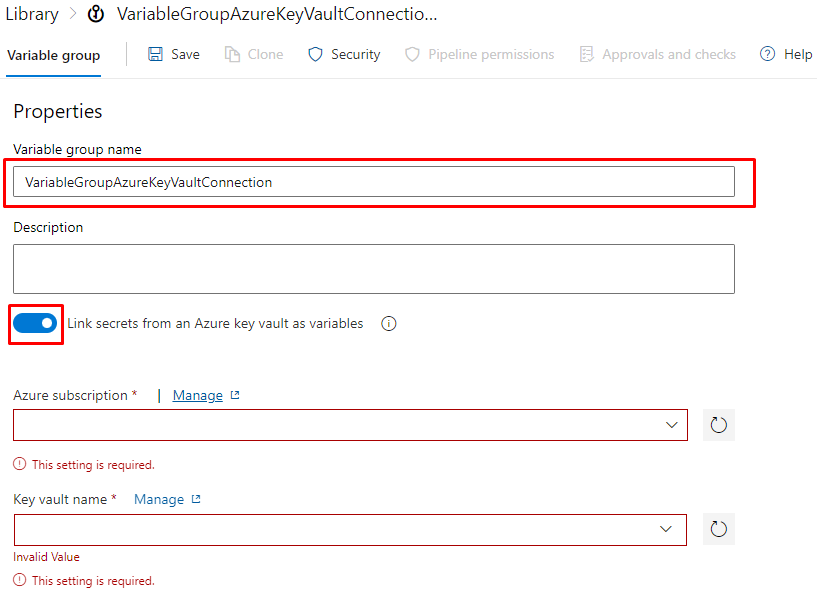
Task: Disable linking secrets from Azure key vault
Action: (35, 324)
